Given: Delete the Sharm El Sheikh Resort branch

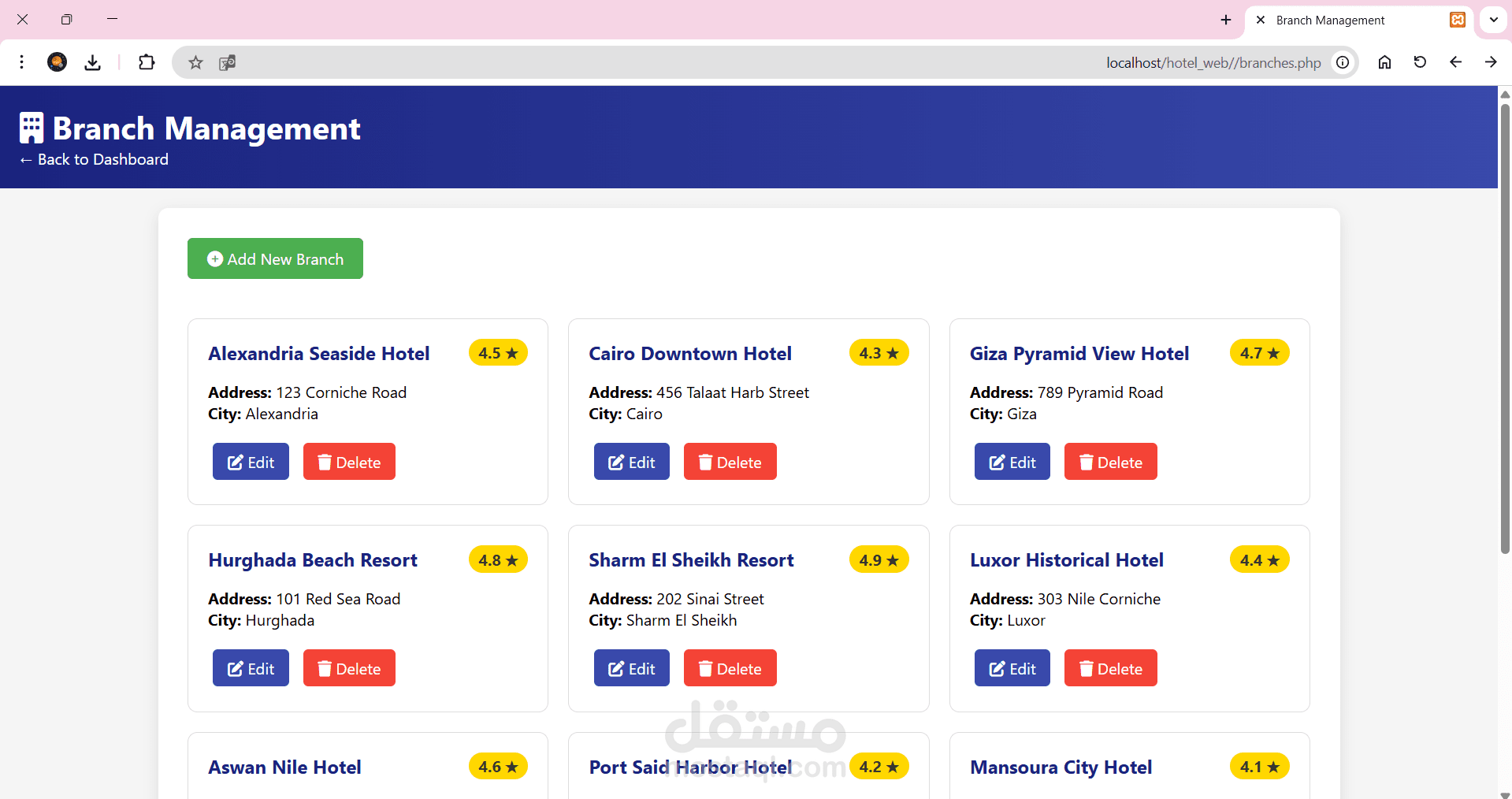Looking at the screenshot, I should pyautogui.click(x=730, y=668).
